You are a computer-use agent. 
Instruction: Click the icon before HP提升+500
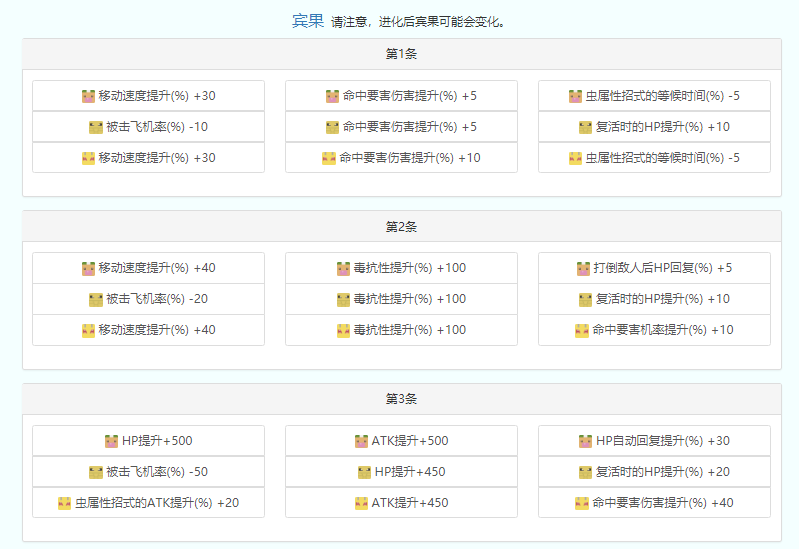pos(112,441)
